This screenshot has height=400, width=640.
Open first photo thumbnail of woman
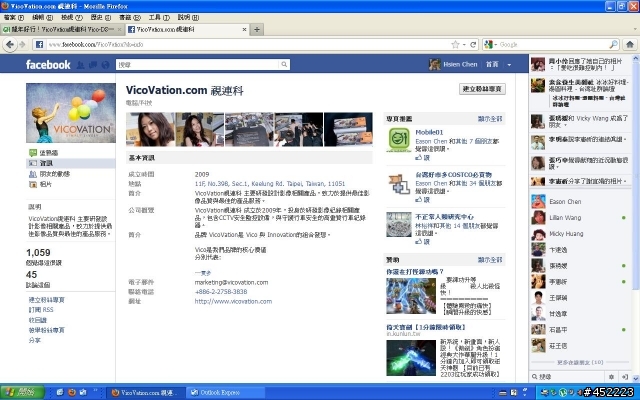150,129
